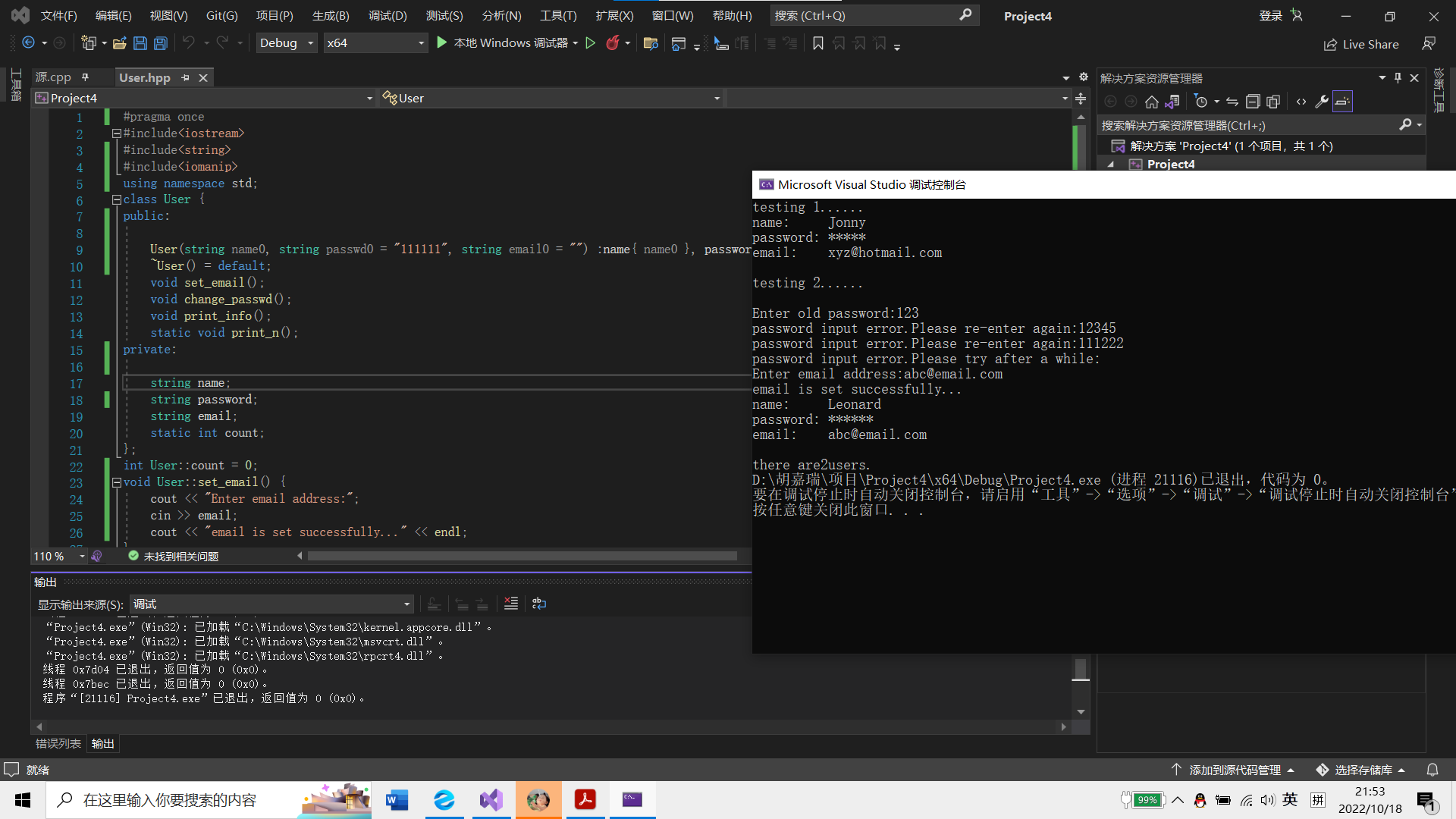1456x819 pixels.
Task: Click 添加到源代码管理 in the status bar
Action: click(x=1234, y=770)
